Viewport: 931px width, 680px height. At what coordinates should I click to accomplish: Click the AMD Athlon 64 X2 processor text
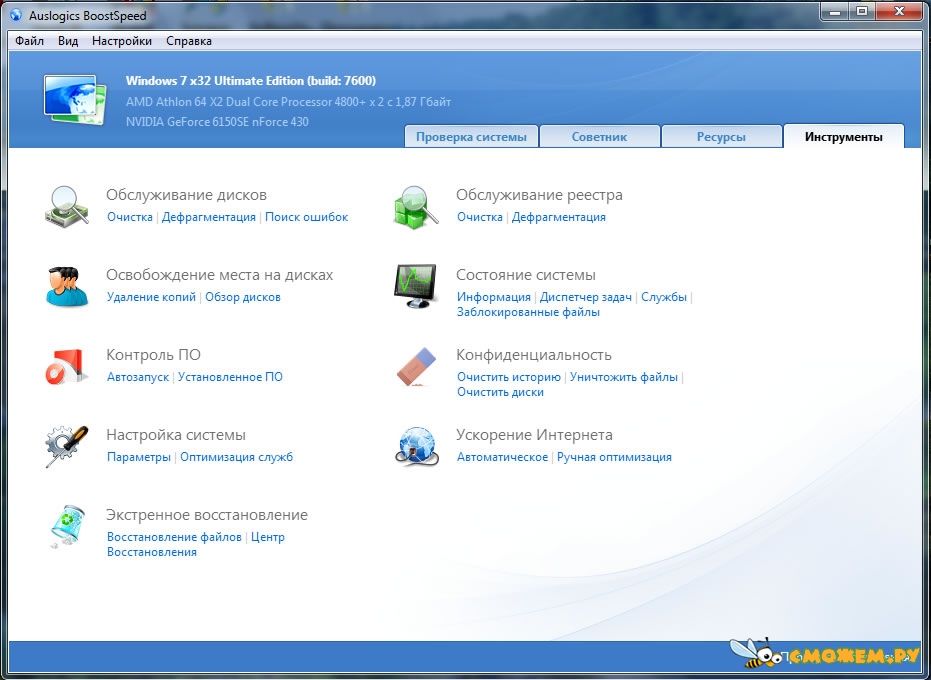pyautogui.click(x=289, y=102)
